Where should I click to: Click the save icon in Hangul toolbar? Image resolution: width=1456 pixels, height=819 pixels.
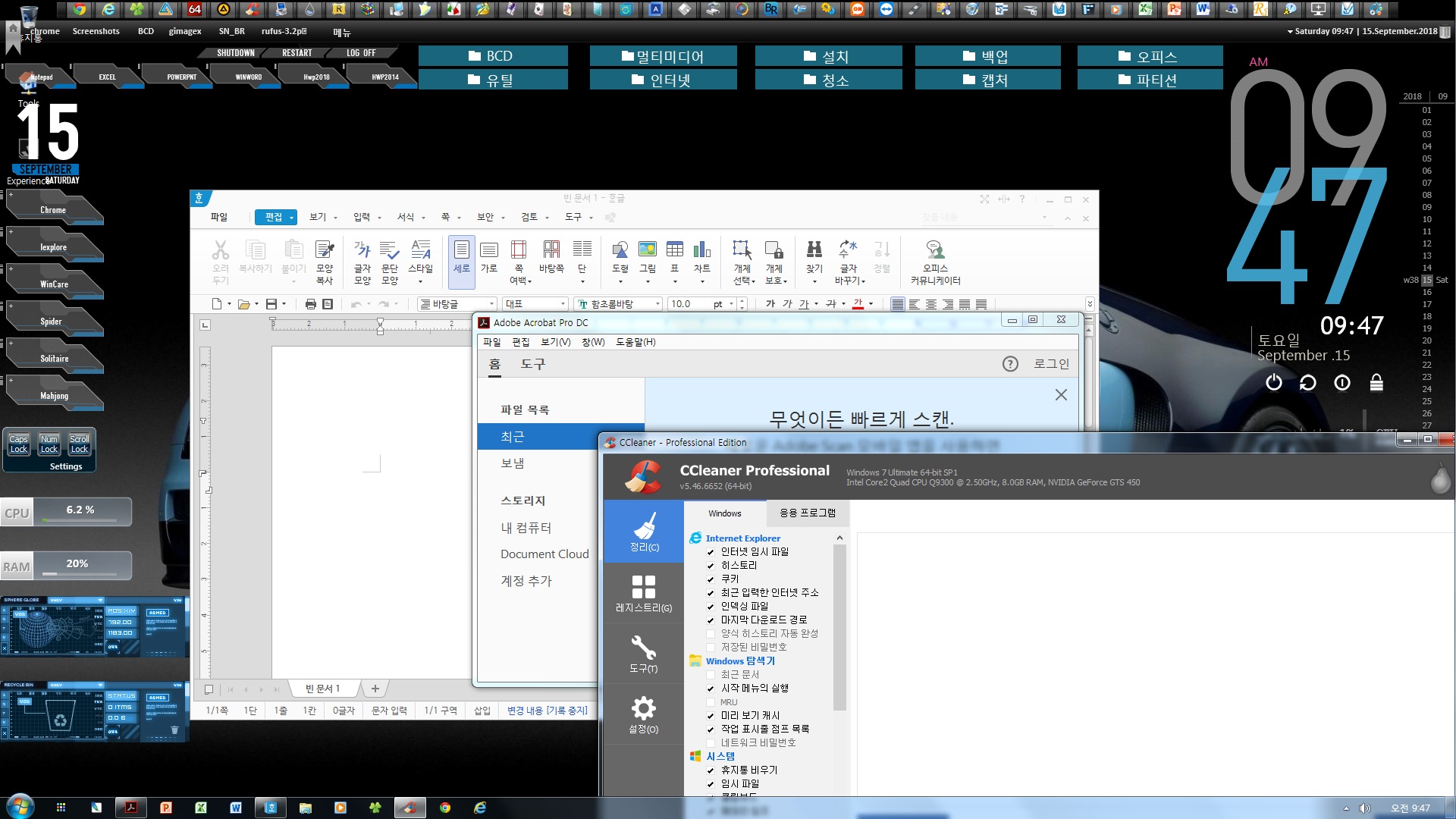(x=271, y=304)
